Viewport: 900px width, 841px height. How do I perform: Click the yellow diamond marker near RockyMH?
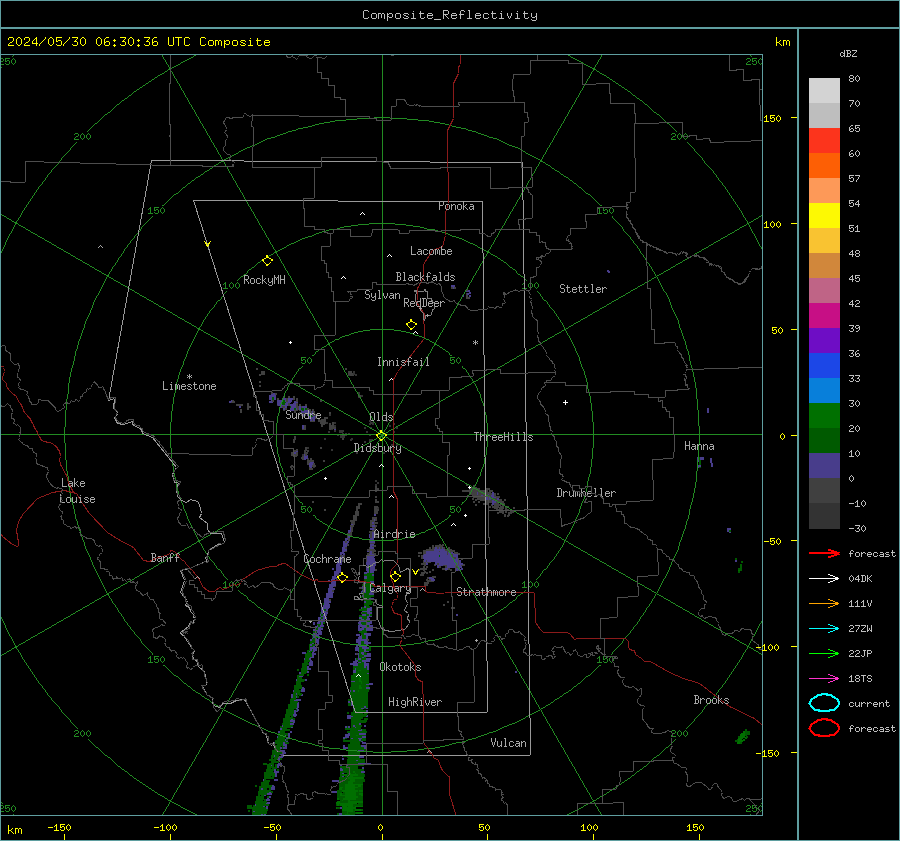click(x=267, y=261)
